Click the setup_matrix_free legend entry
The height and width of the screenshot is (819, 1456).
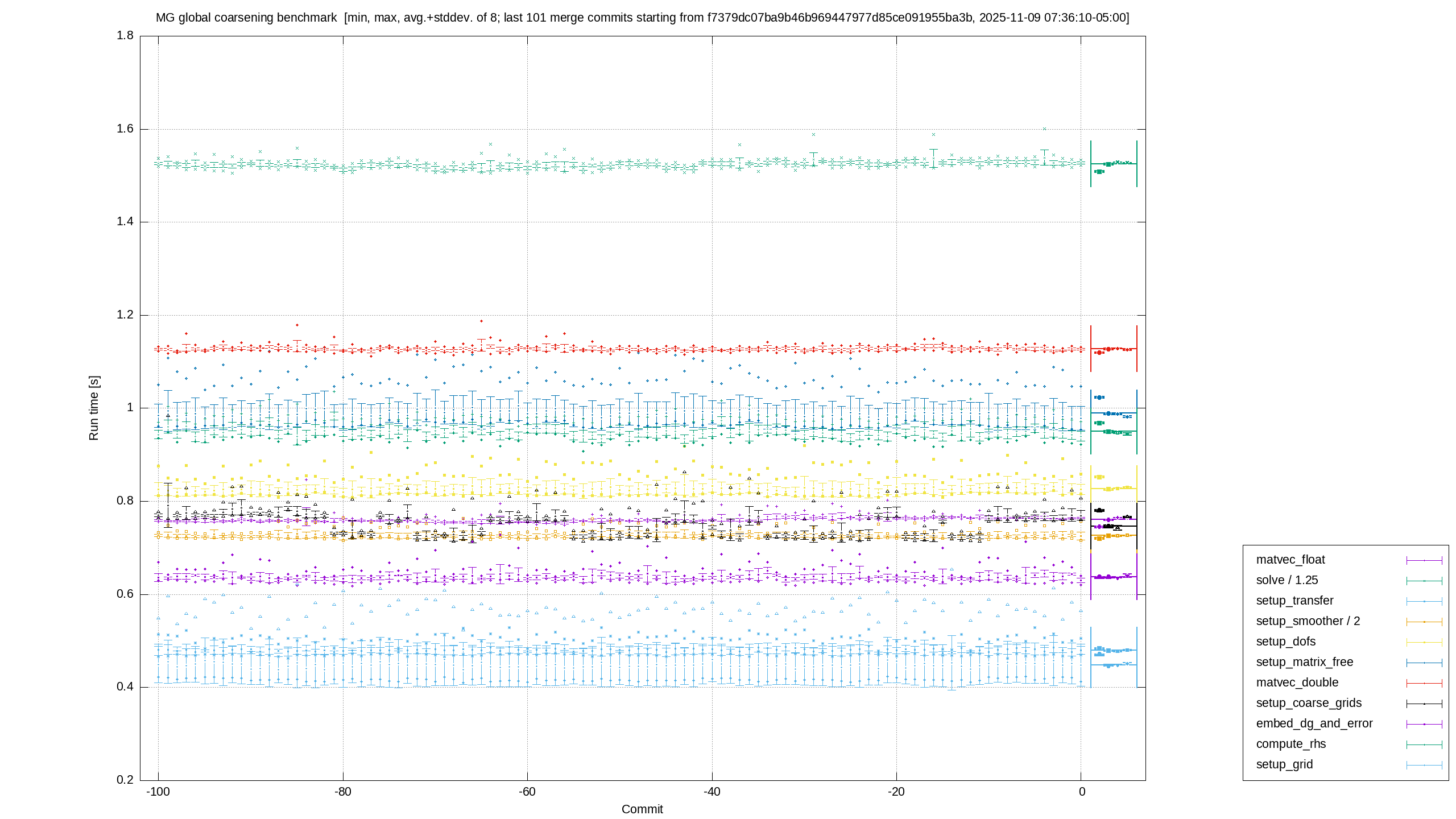tap(1305, 662)
